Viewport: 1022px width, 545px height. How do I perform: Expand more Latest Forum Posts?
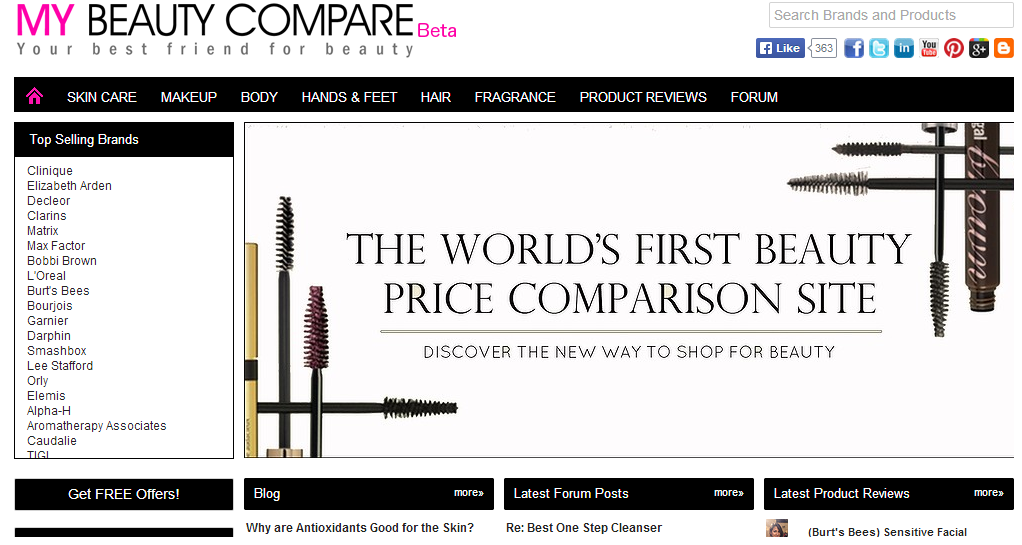point(729,493)
